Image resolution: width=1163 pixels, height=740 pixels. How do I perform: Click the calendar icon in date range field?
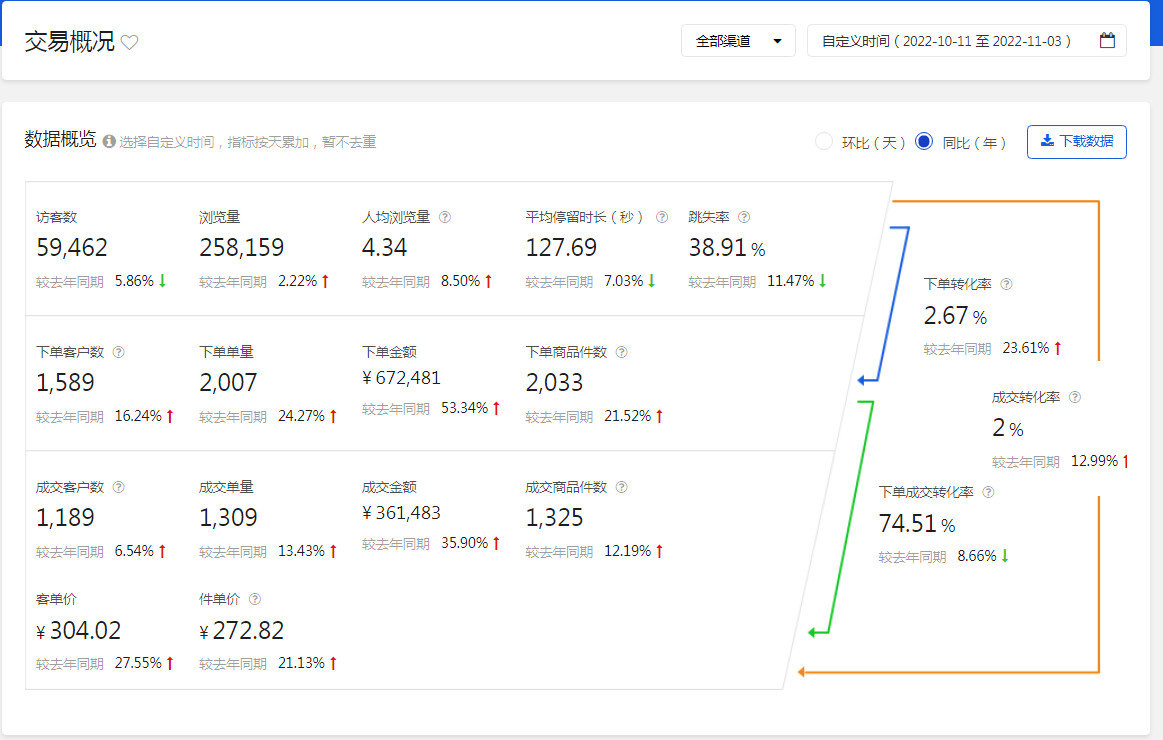pos(1107,41)
